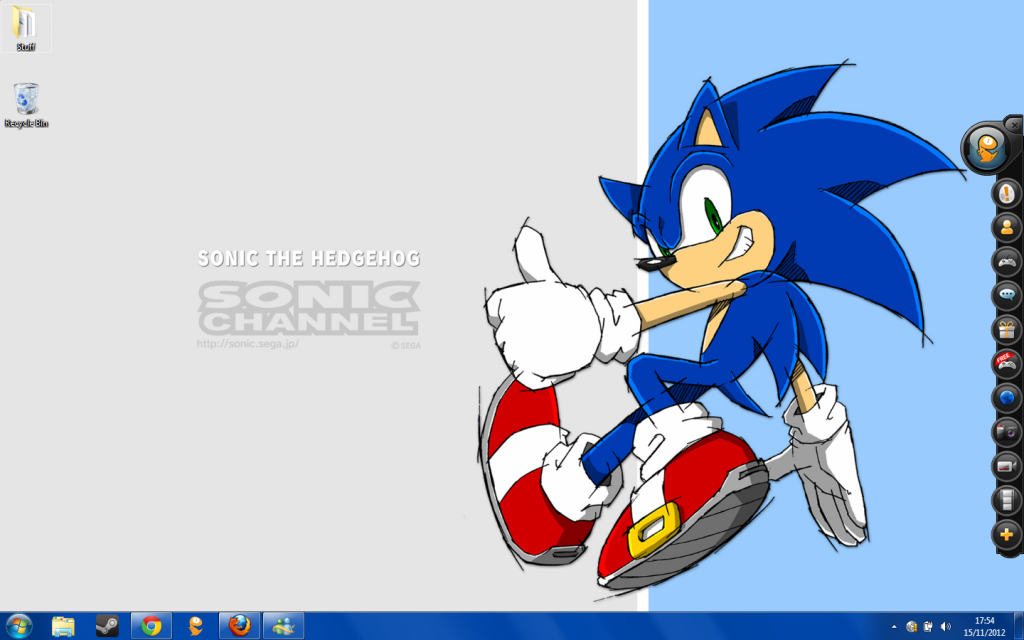Open Windows Live Messenger on taskbar
This screenshot has height=640, width=1024.
pyautogui.click(x=283, y=626)
